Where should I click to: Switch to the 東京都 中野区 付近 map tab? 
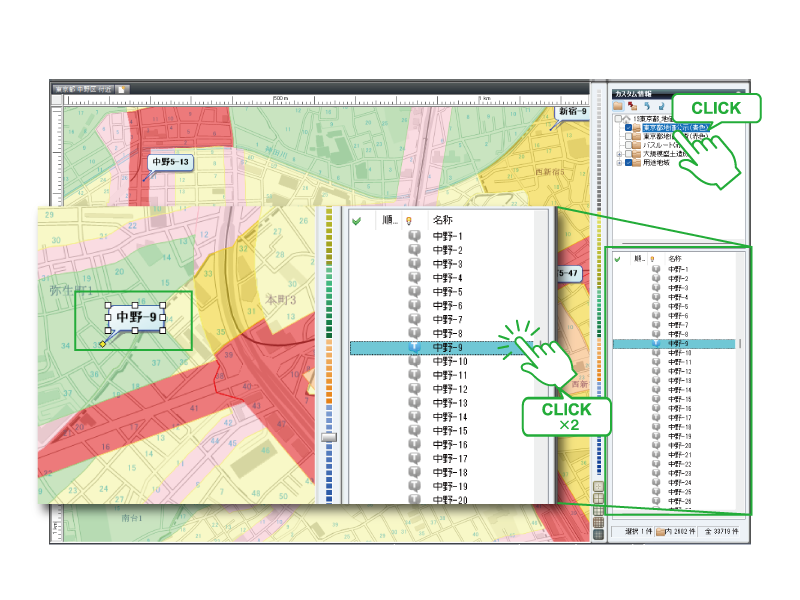point(84,89)
